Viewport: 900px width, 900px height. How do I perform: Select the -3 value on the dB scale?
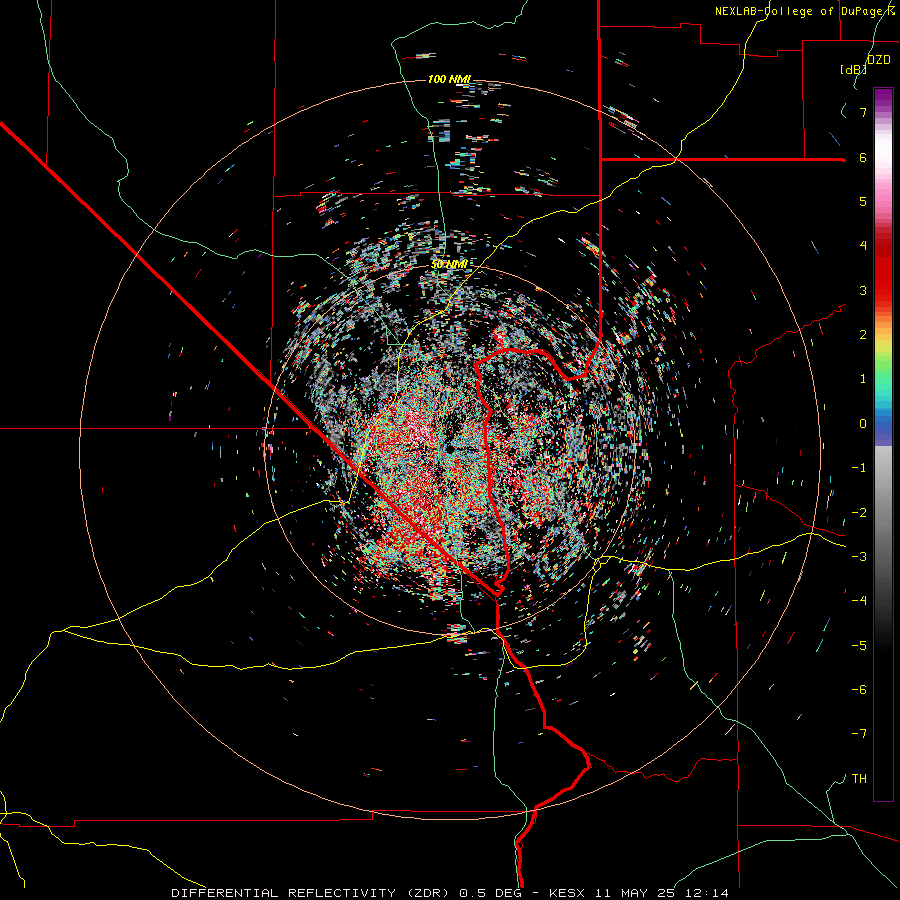pyautogui.click(x=859, y=557)
